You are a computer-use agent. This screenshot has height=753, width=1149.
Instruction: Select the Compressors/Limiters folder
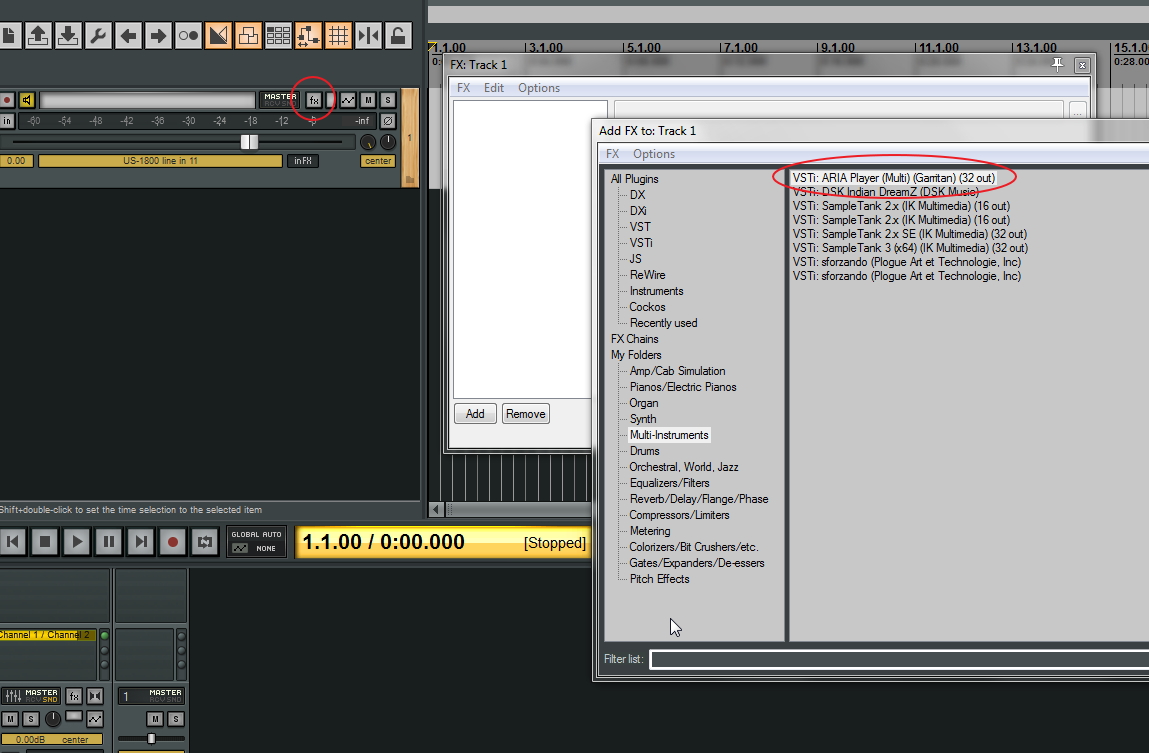click(x=679, y=515)
